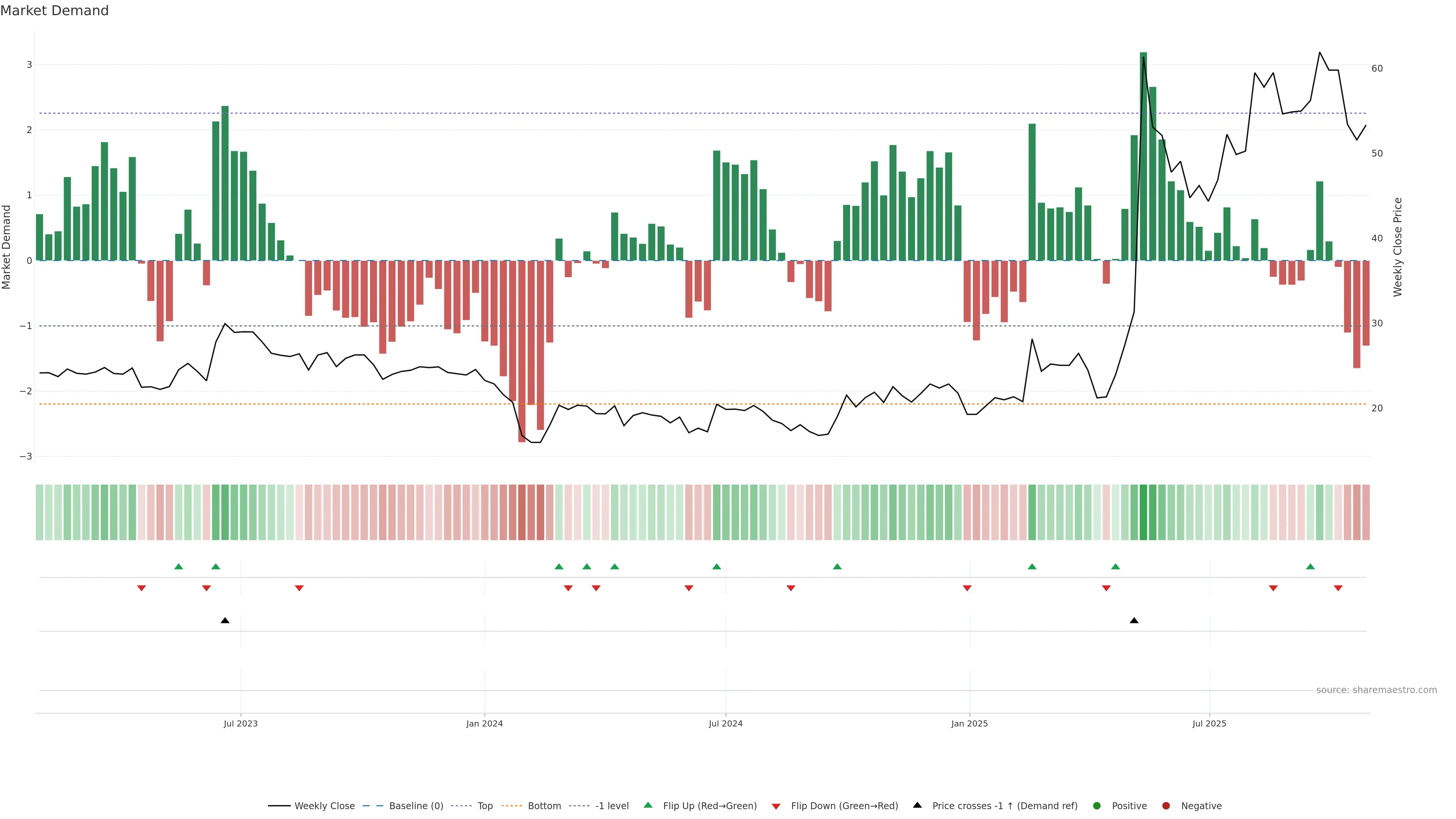Click the source: sharemaestro.com text

point(1376,690)
